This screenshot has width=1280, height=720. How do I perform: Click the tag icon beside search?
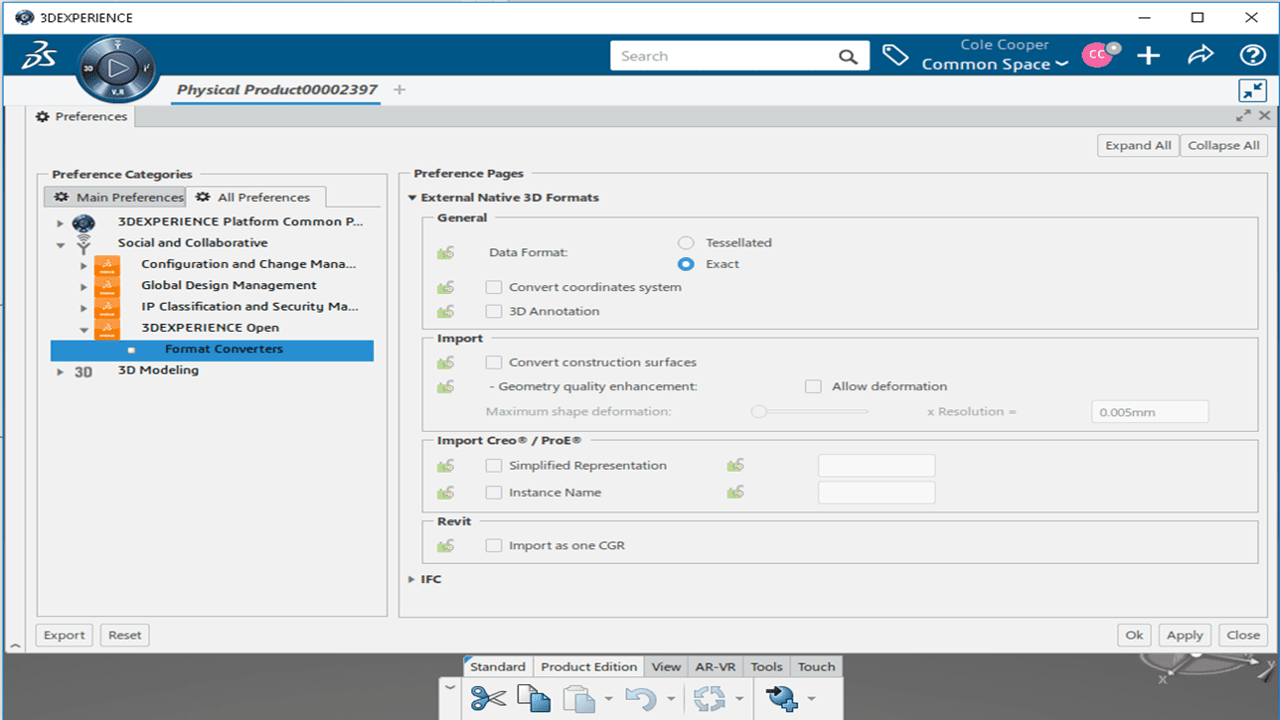[x=894, y=56]
